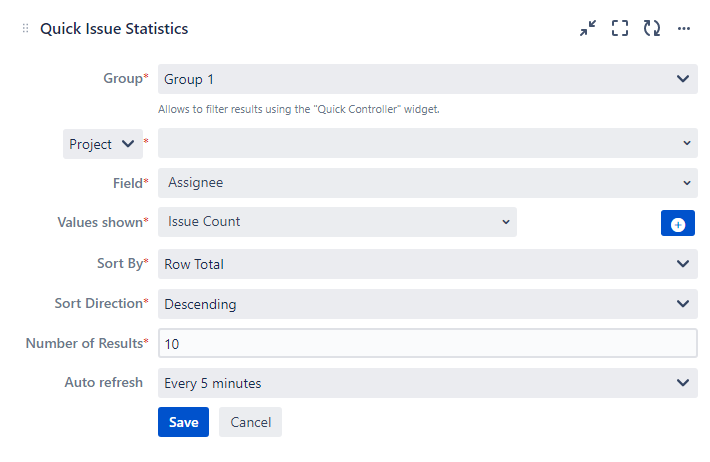This screenshot has height=462, width=710.
Task: Open the gadget more options menu
Action: coord(684,29)
